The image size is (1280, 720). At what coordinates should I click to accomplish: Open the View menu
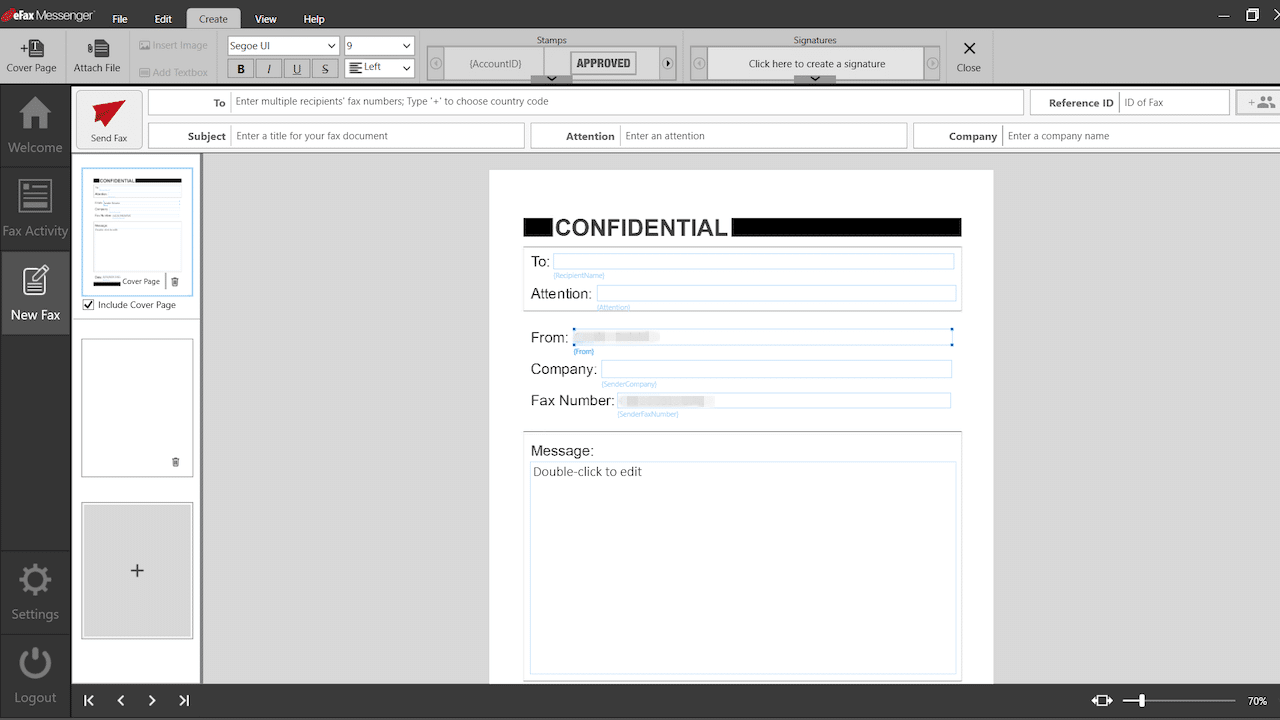(x=265, y=17)
